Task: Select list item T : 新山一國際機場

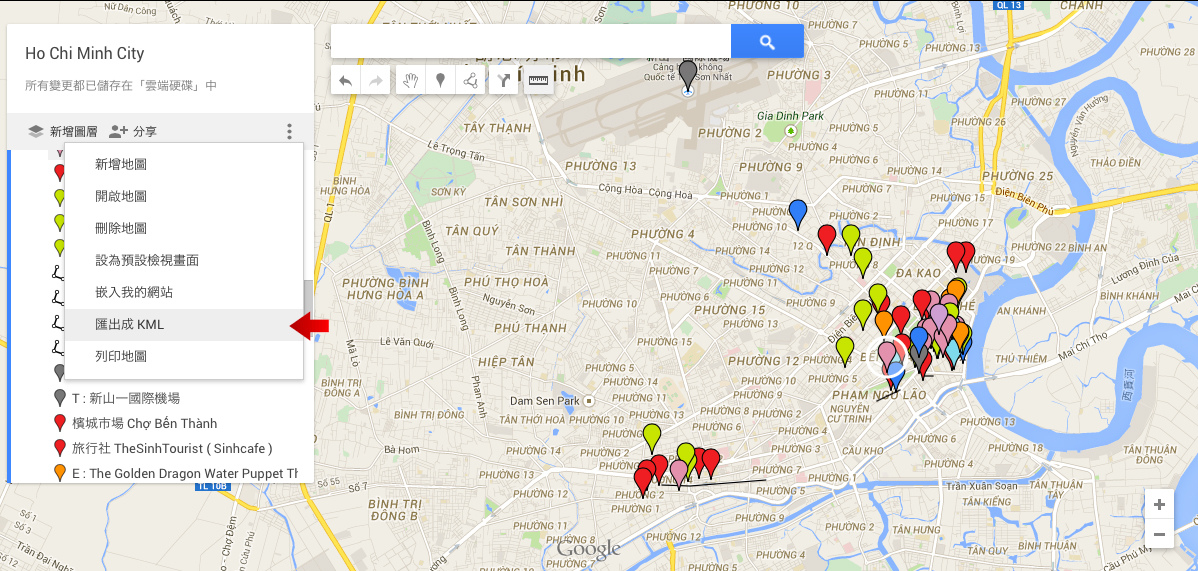Action: click(126, 398)
